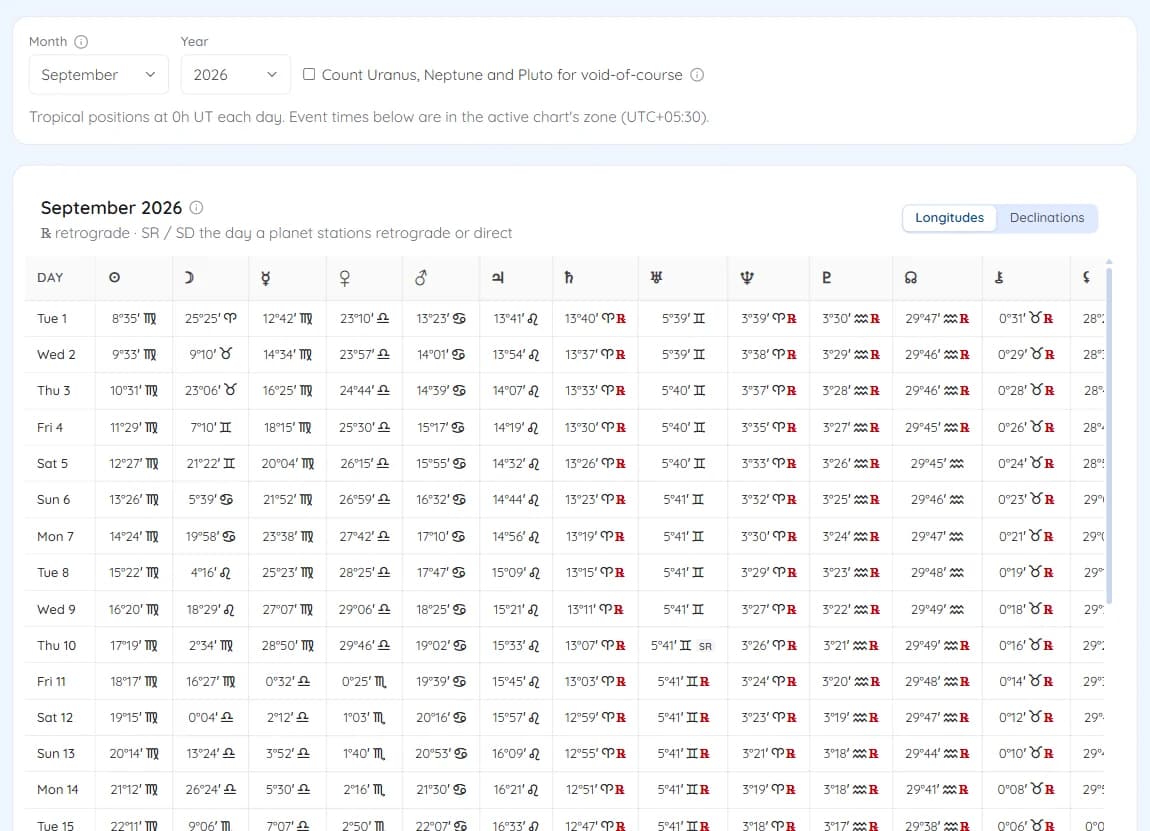The image size is (1150, 831).
Task: Click Pluto position 3°23' on Tue 8
Action: click(851, 572)
